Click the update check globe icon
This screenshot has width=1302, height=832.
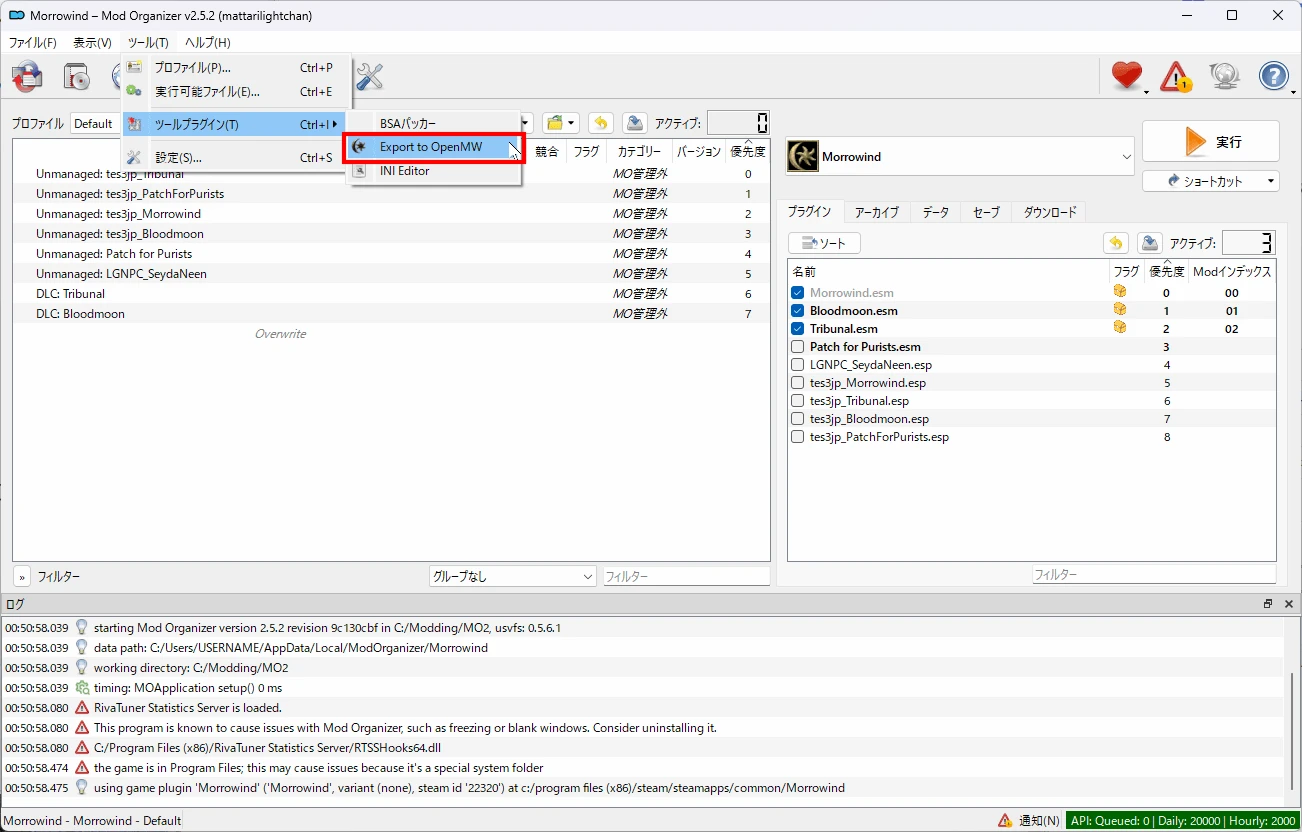click(x=1224, y=76)
